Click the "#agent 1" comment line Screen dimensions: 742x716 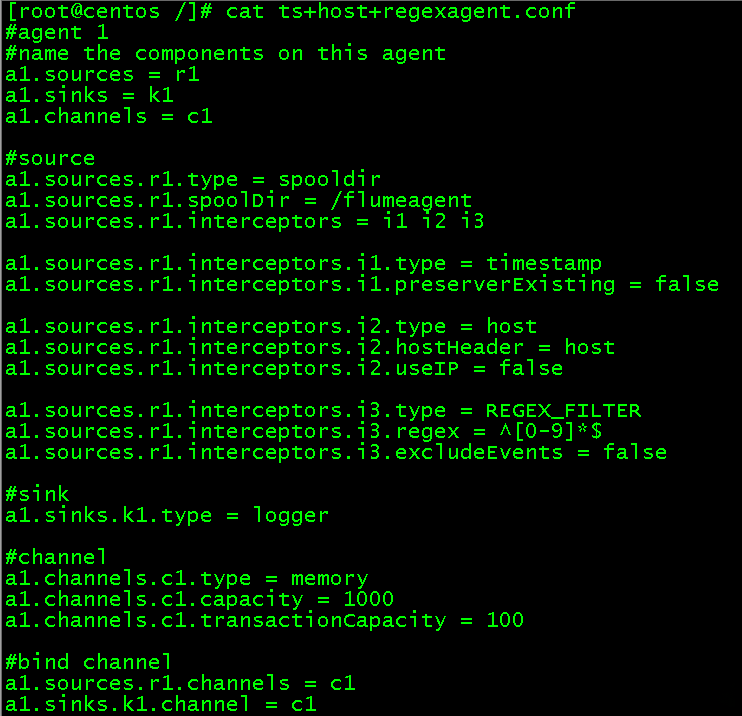(56, 32)
